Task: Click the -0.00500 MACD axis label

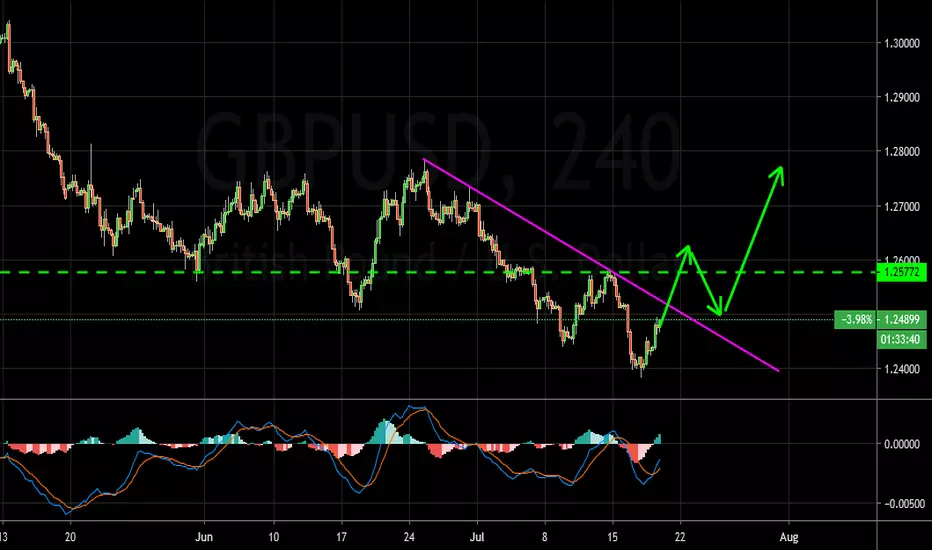Action: pyautogui.click(x=904, y=504)
